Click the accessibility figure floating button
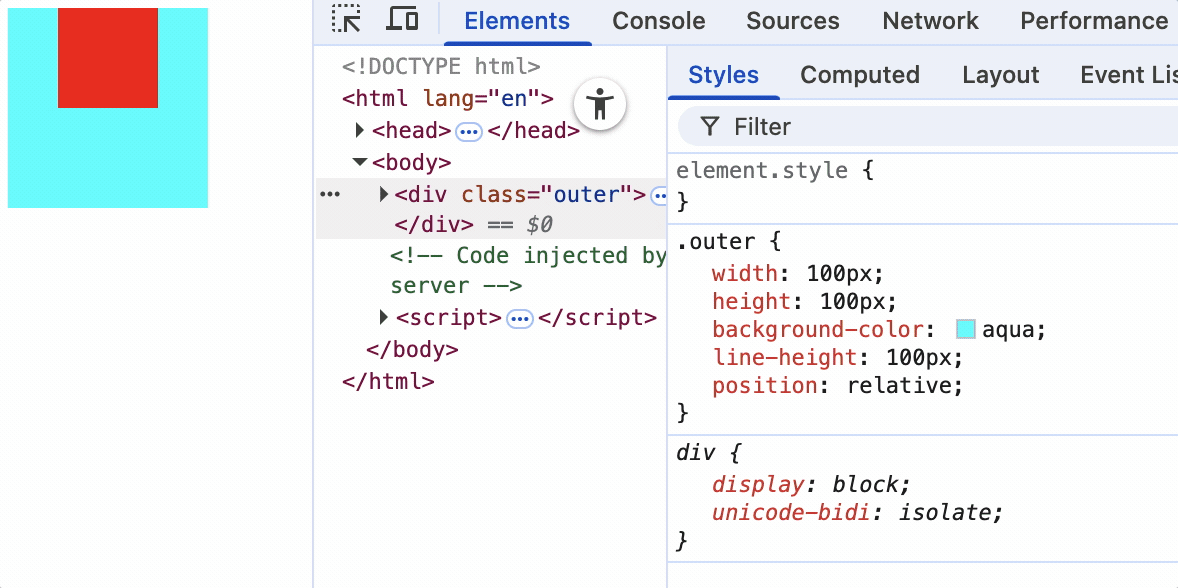The width and height of the screenshot is (1178, 588). coord(600,104)
